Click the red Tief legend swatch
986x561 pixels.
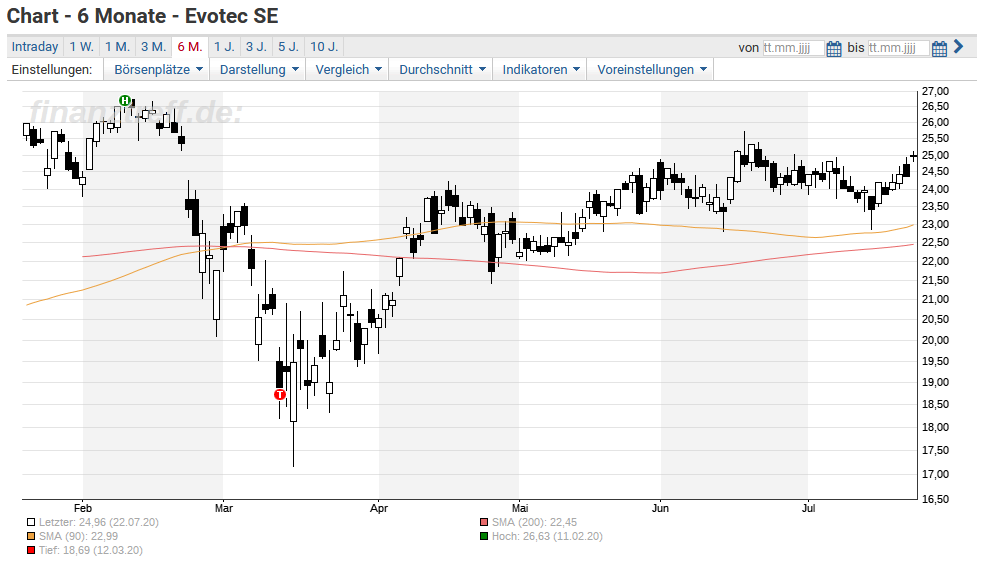coord(31,550)
